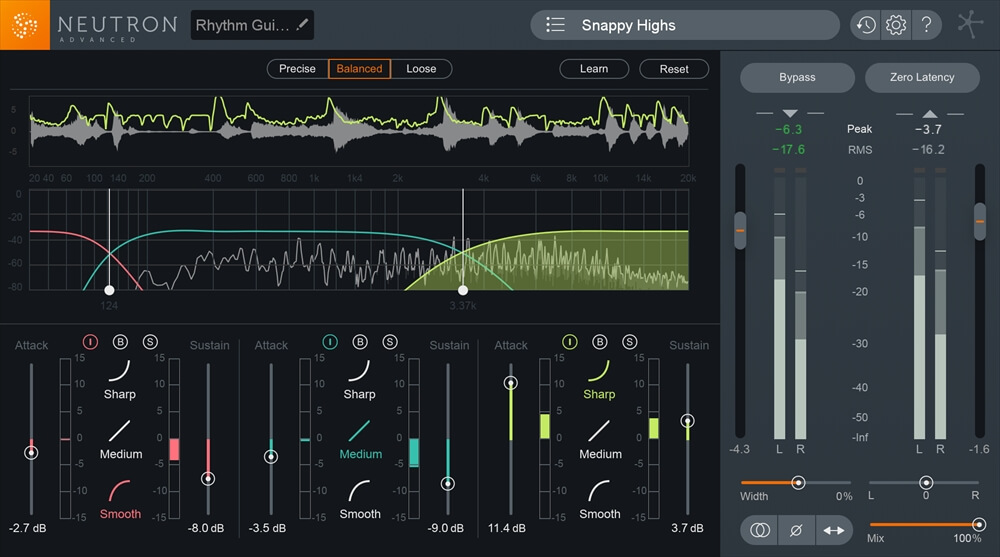Select the Sharp curve in the low band
The height and width of the screenshot is (557, 1000).
pyautogui.click(x=119, y=371)
